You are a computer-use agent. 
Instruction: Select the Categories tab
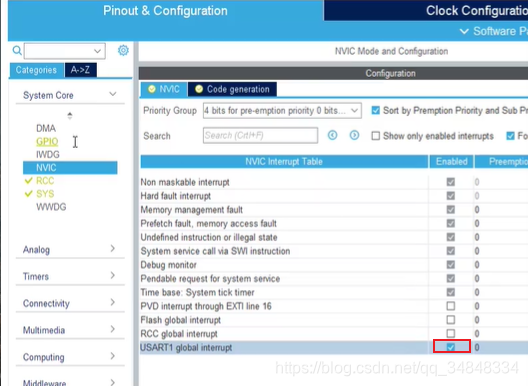click(36, 70)
